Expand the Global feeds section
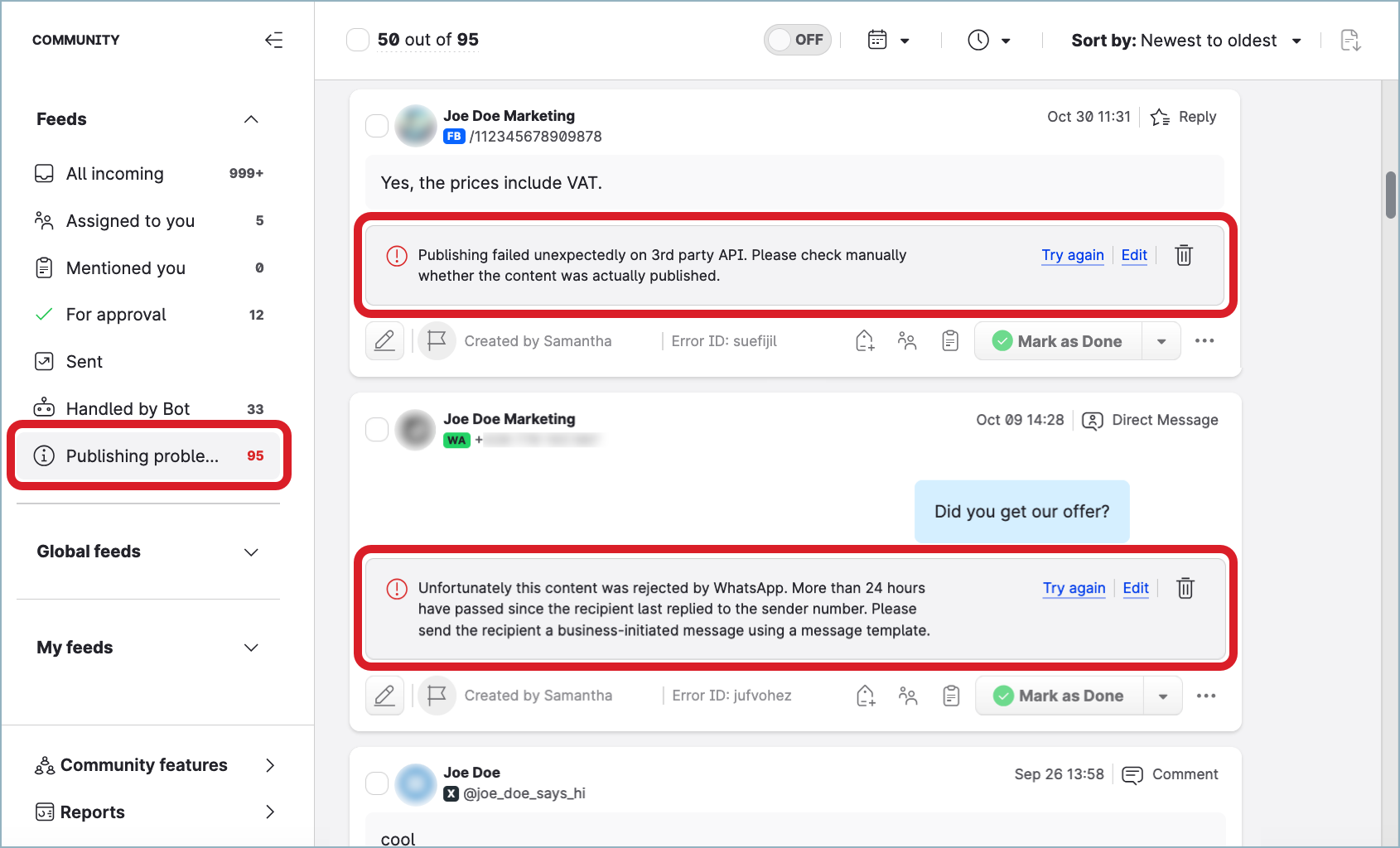Viewport: 1400px width, 848px height. pos(251,552)
